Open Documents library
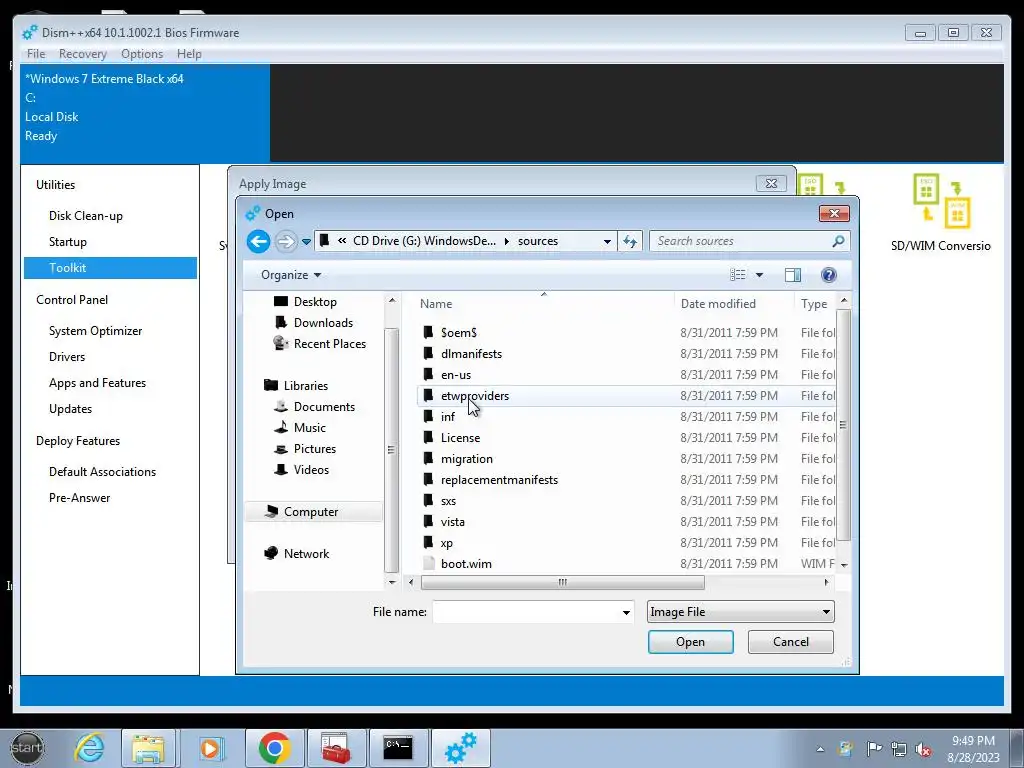Screen dimensions: 1024x768 pos(324,406)
